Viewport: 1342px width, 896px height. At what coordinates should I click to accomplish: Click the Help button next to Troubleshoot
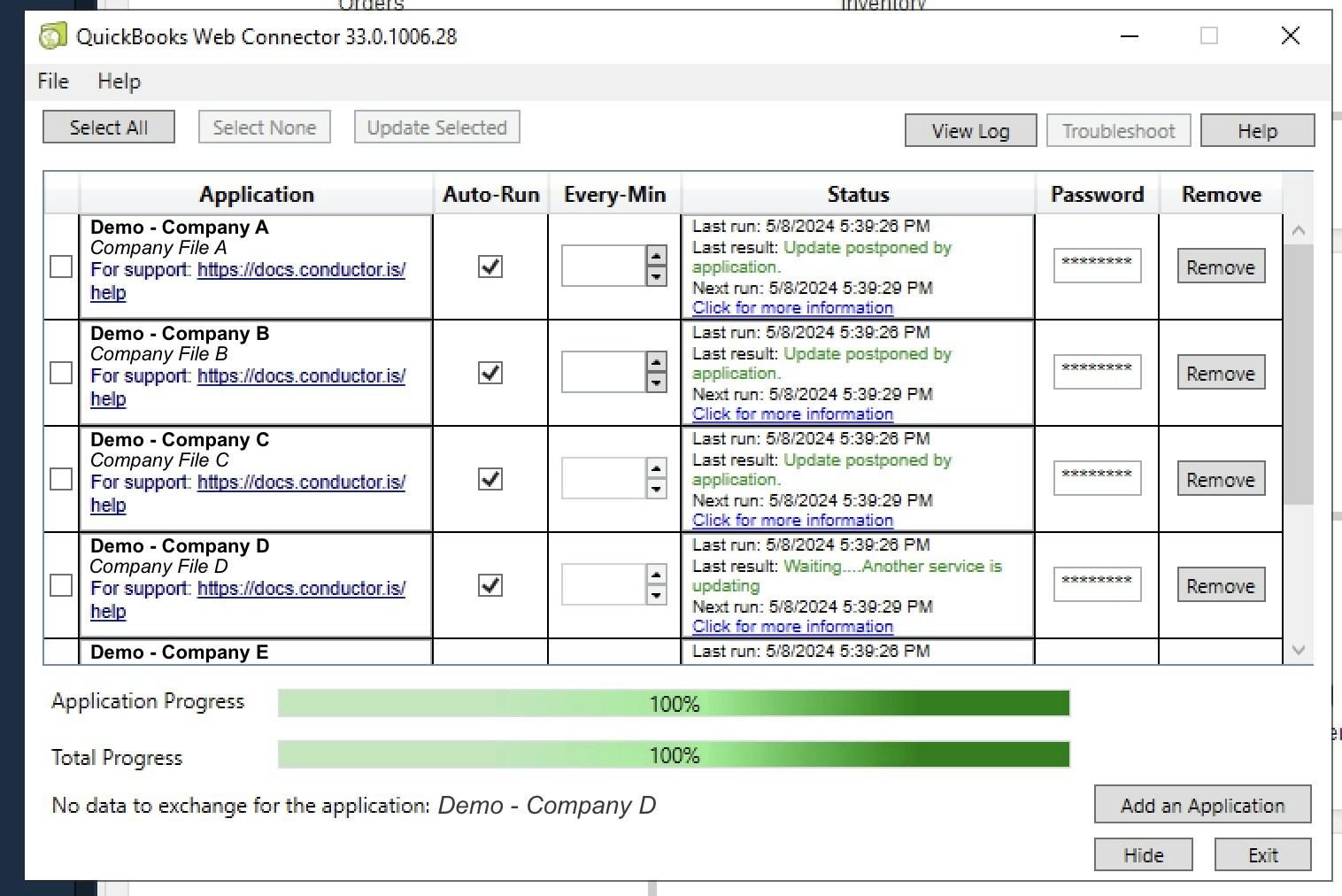tap(1257, 131)
